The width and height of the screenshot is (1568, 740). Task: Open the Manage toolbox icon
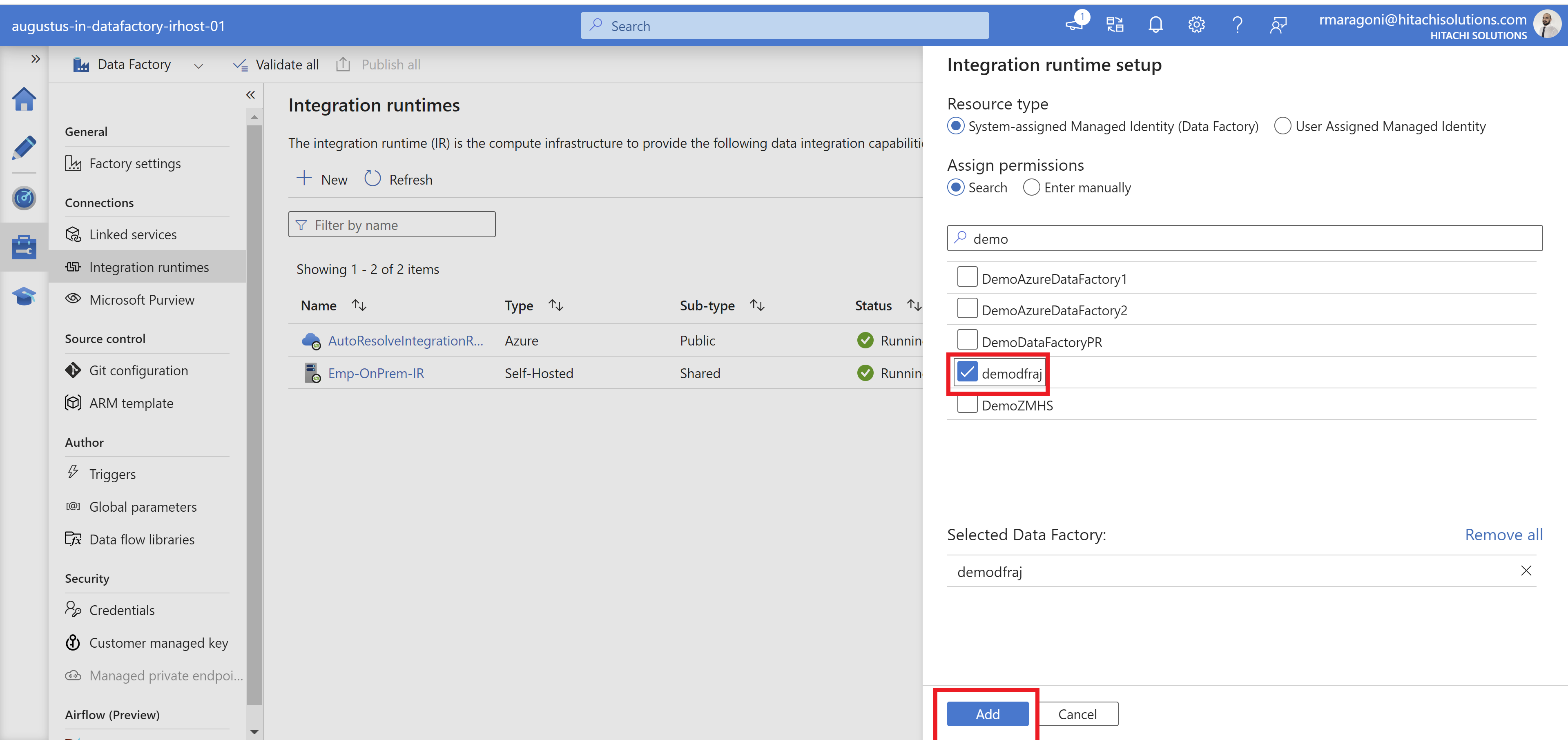tap(24, 247)
